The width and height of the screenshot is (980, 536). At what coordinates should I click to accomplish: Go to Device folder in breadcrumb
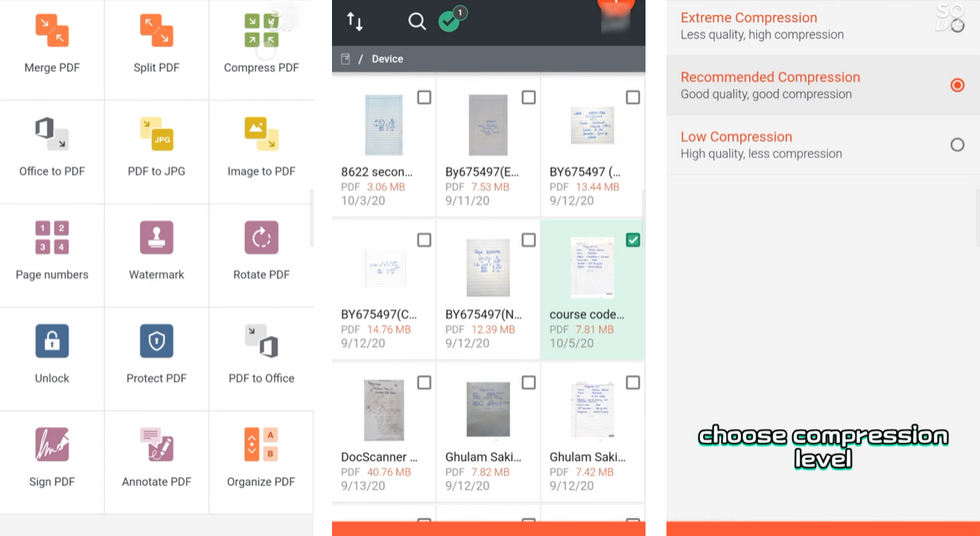388,59
